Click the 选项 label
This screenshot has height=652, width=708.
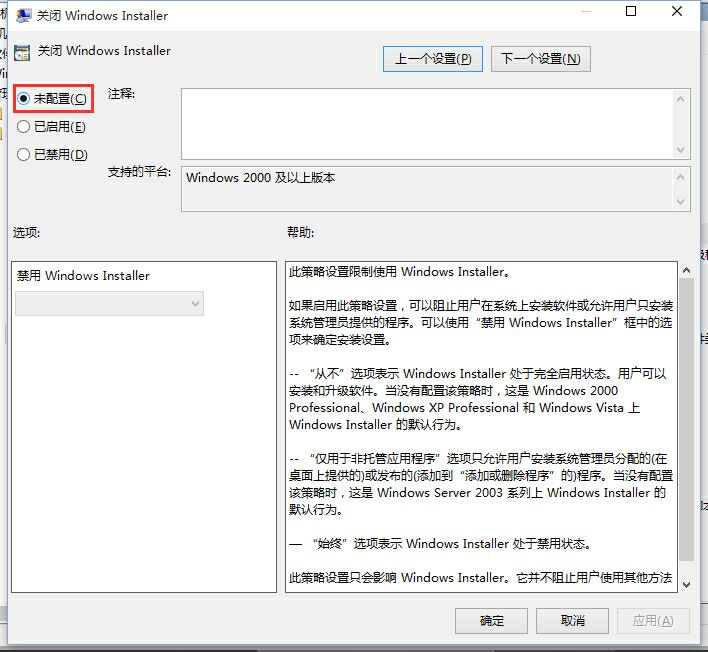click(x=27, y=233)
